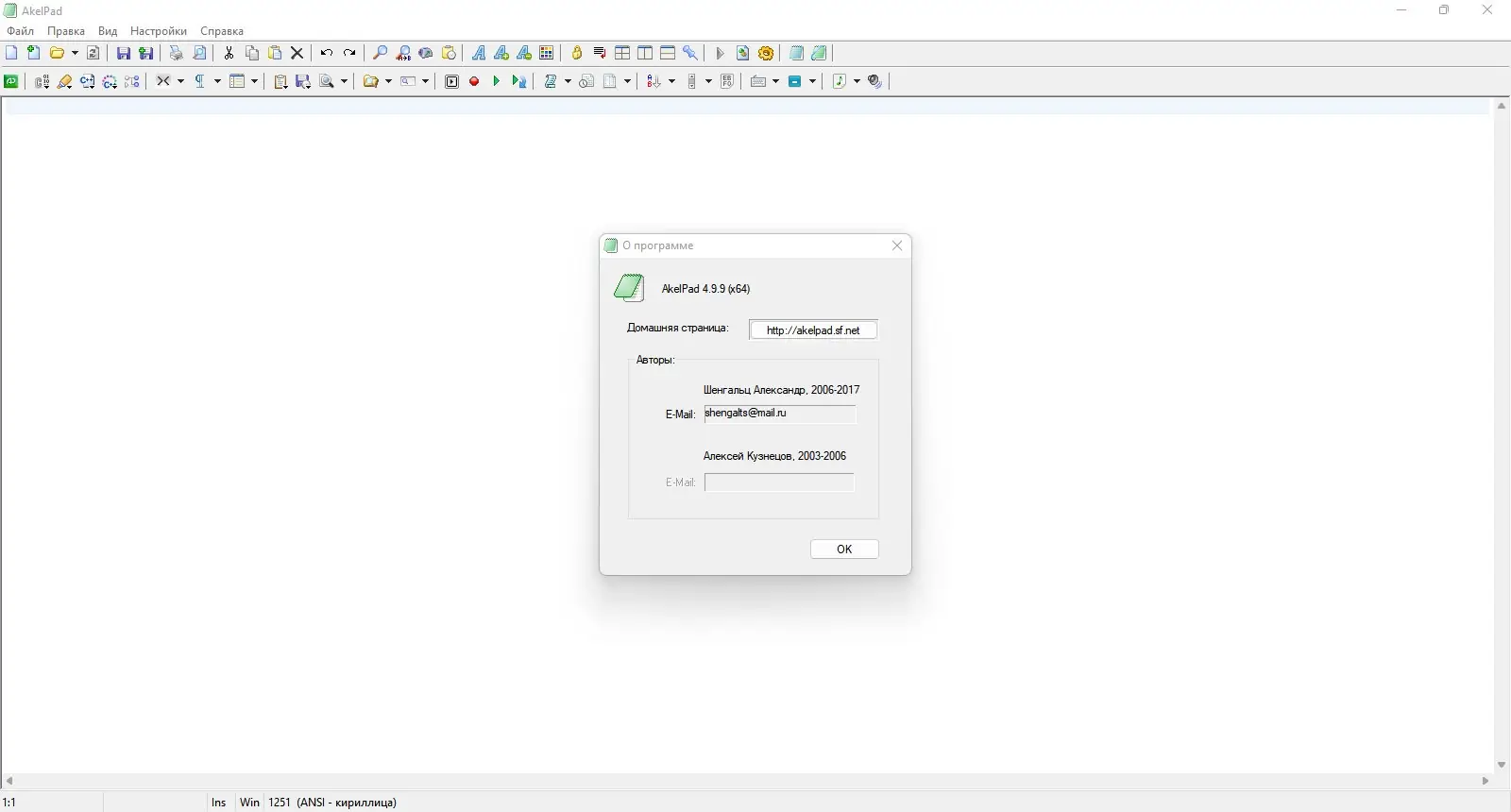Click the 1251 (ANSI - кириллица) encoding status

332,803
